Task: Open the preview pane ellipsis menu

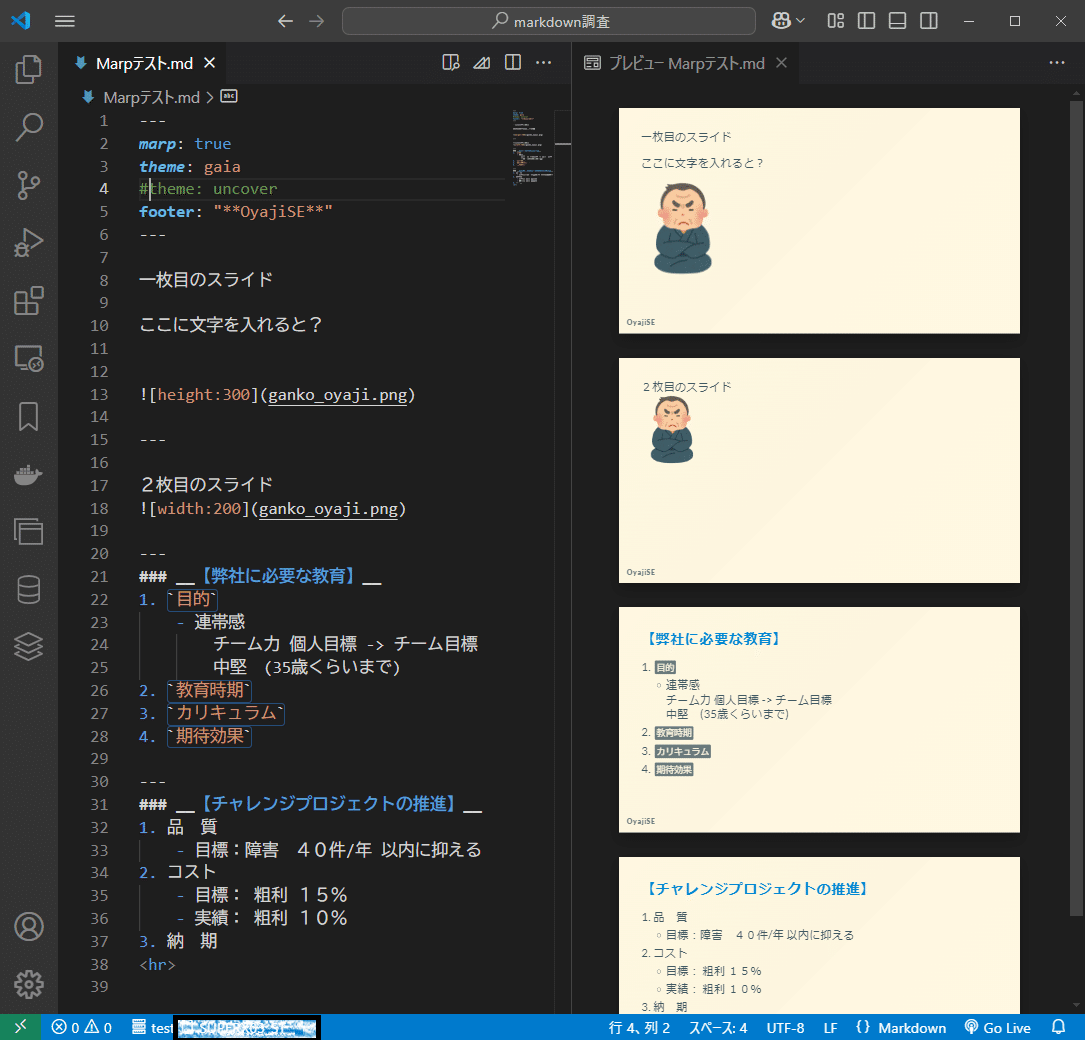Action: (1057, 62)
